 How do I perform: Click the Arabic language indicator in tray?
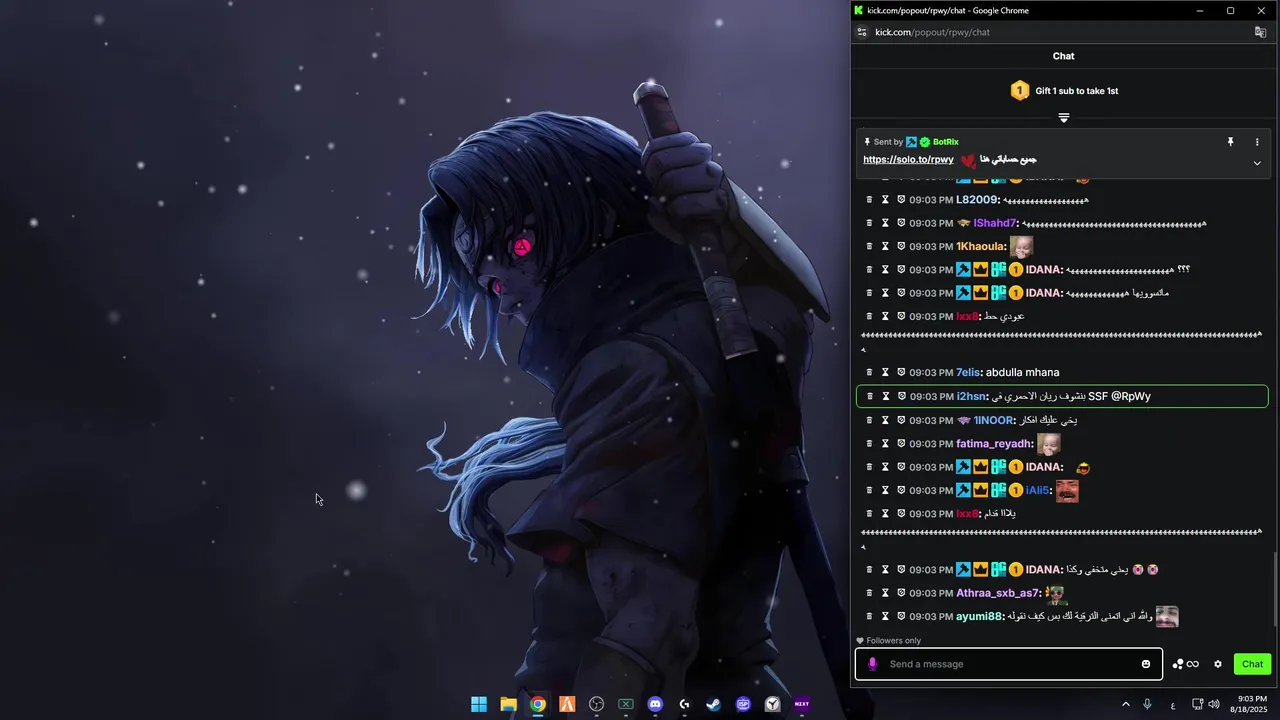(1173, 705)
